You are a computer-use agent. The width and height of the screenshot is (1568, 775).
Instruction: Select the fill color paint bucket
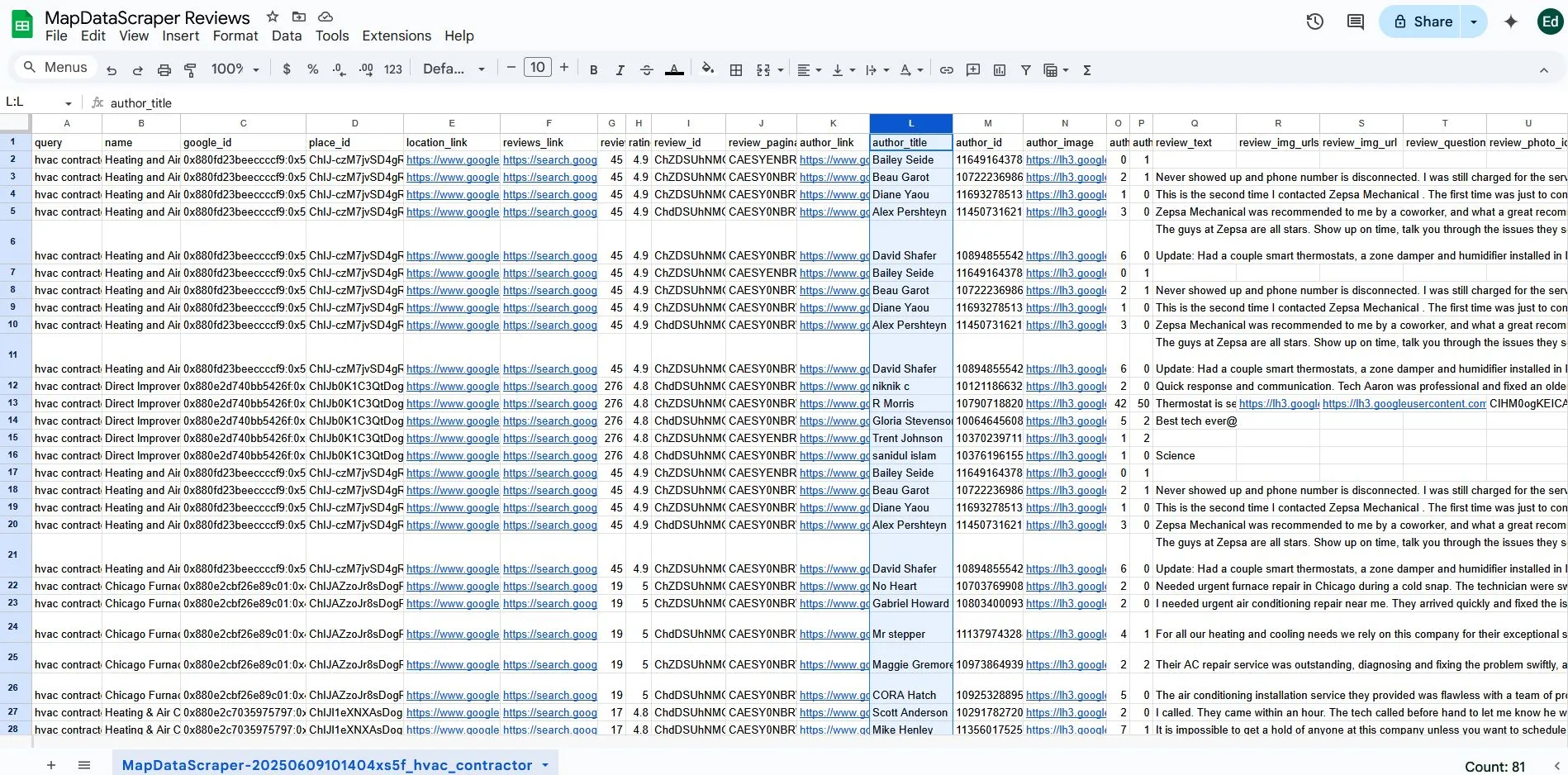[x=707, y=69]
